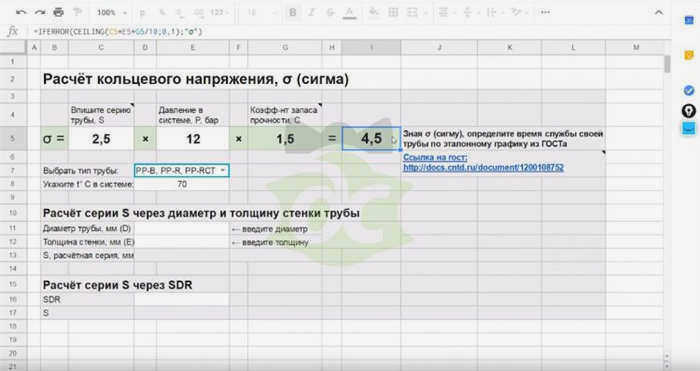Toggle Strikethrough formatting
Image resolution: width=700 pixels, height=371 pixels.
pos(330,13)
